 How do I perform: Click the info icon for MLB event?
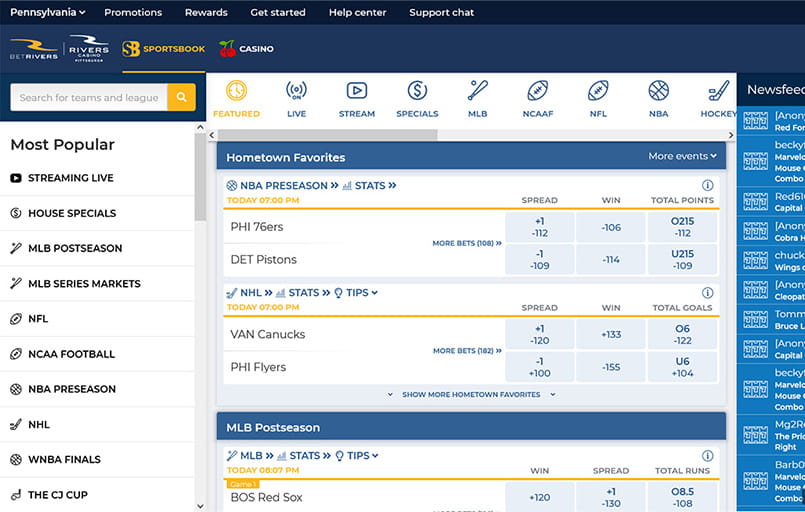707,456
